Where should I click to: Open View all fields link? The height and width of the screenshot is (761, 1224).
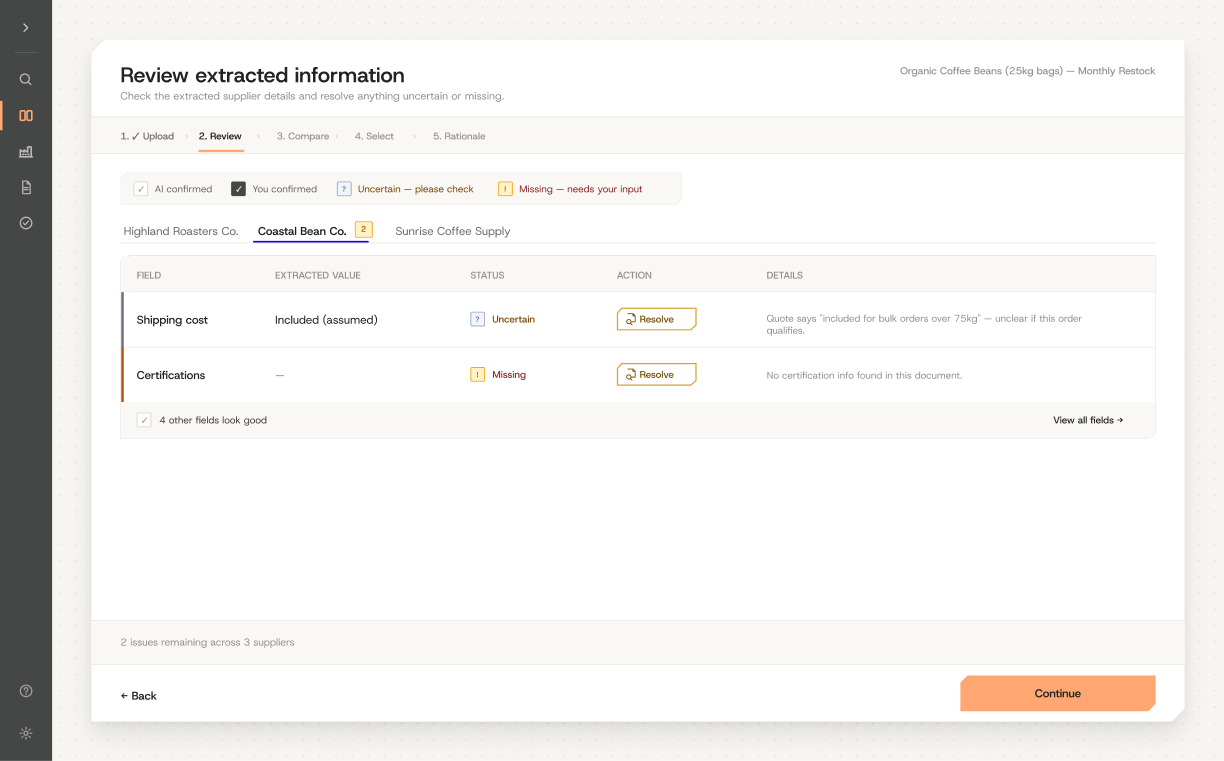click(1088, 420)
